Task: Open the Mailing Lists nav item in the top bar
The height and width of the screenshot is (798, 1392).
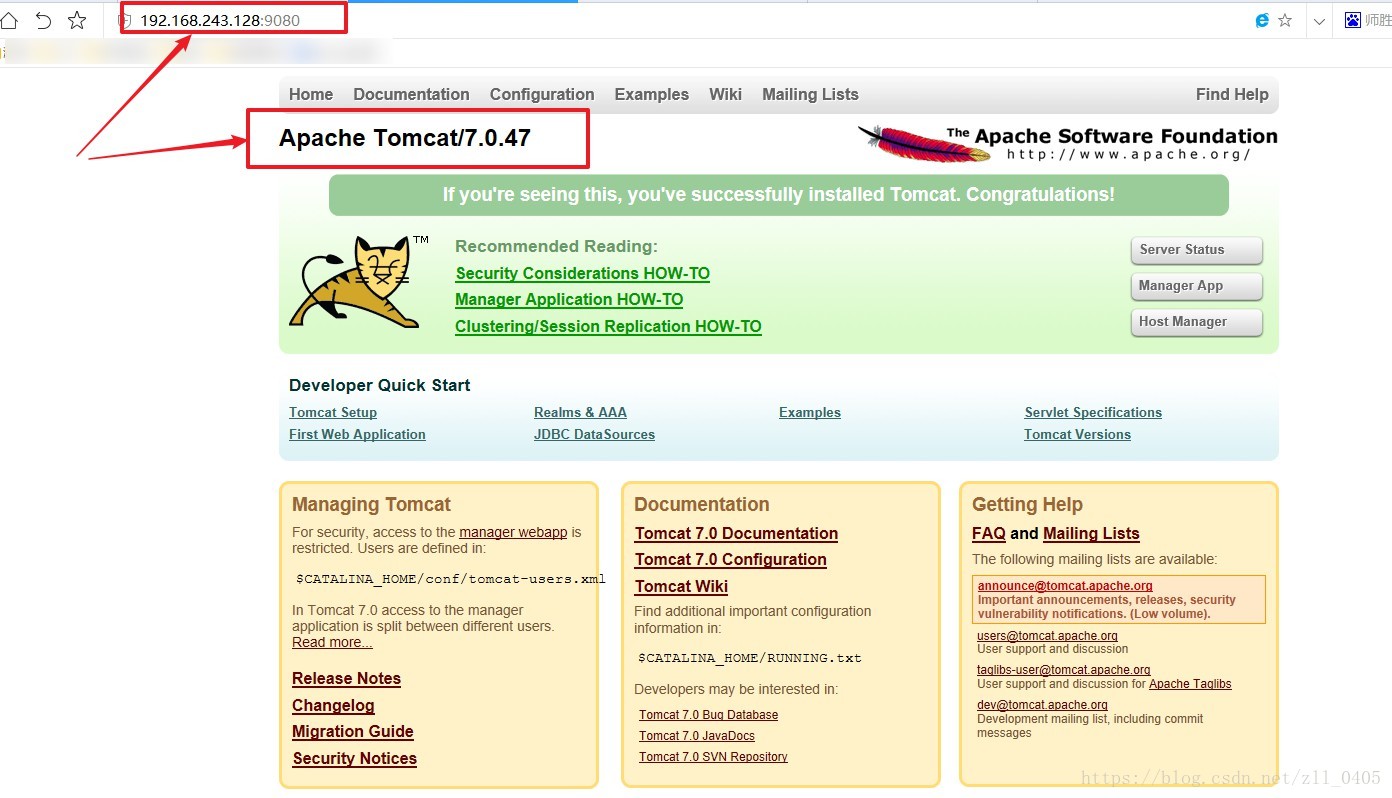Action: tap(810, 94)
